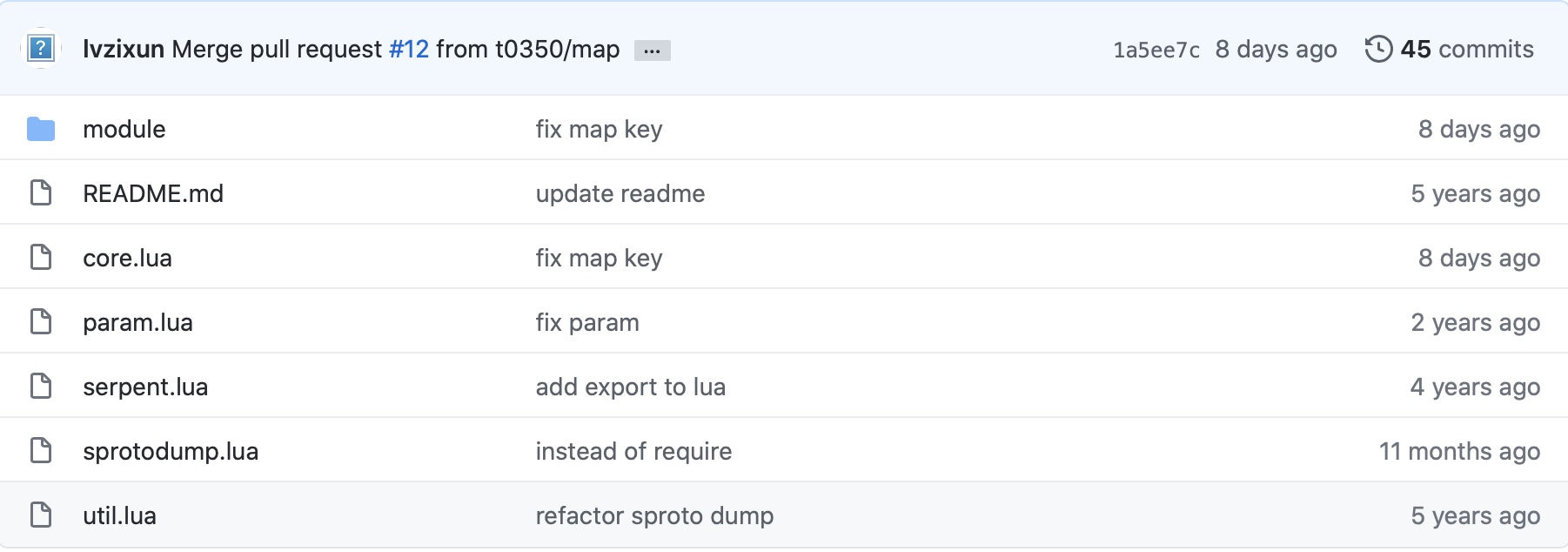Image resolution: width=1568 pixels, height=552 pixels.
Task: Click the 'fix map key' commit message for core.lua
Action: (599, 258)
